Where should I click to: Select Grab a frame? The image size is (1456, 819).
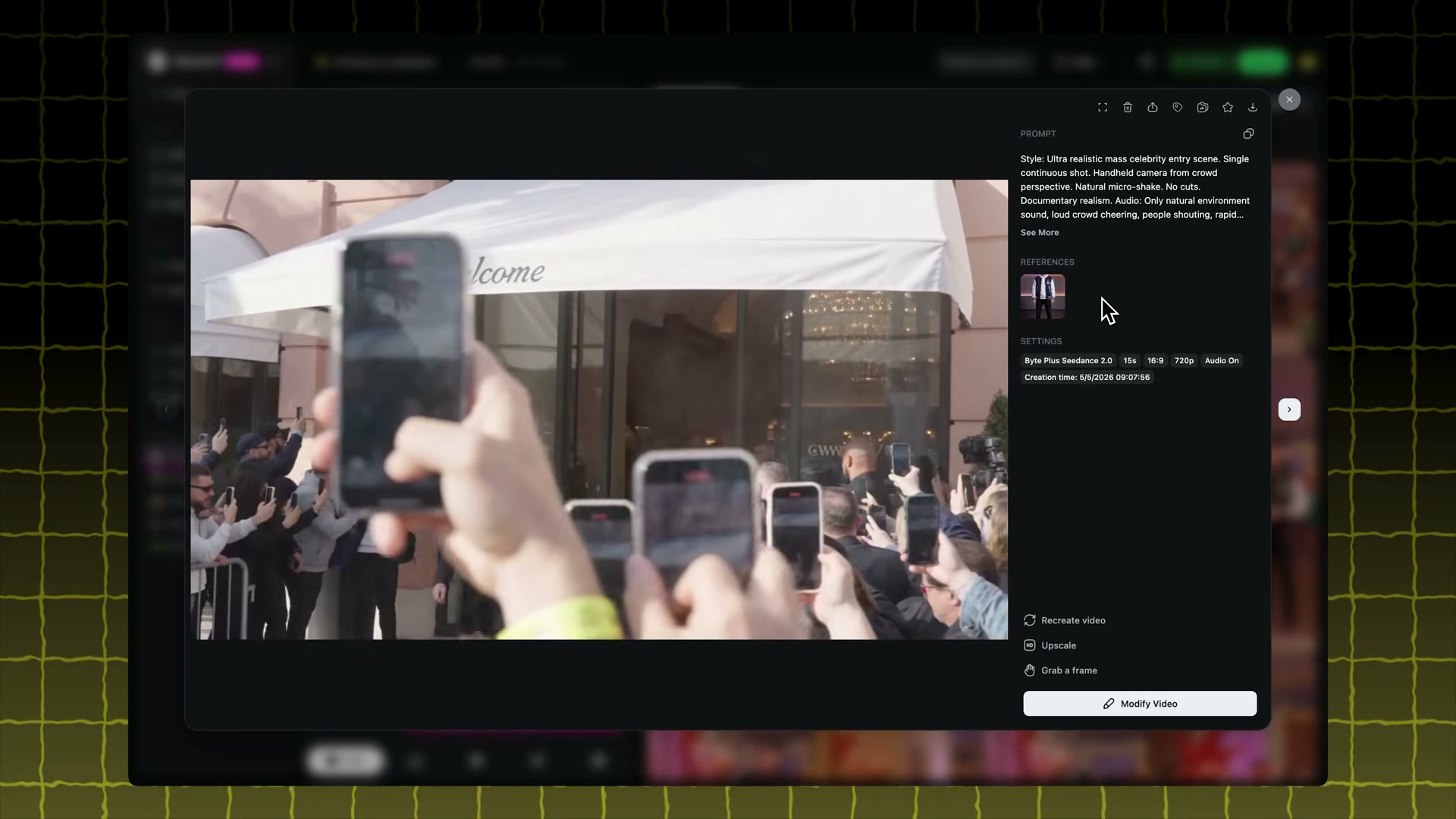coord(1061,670)
